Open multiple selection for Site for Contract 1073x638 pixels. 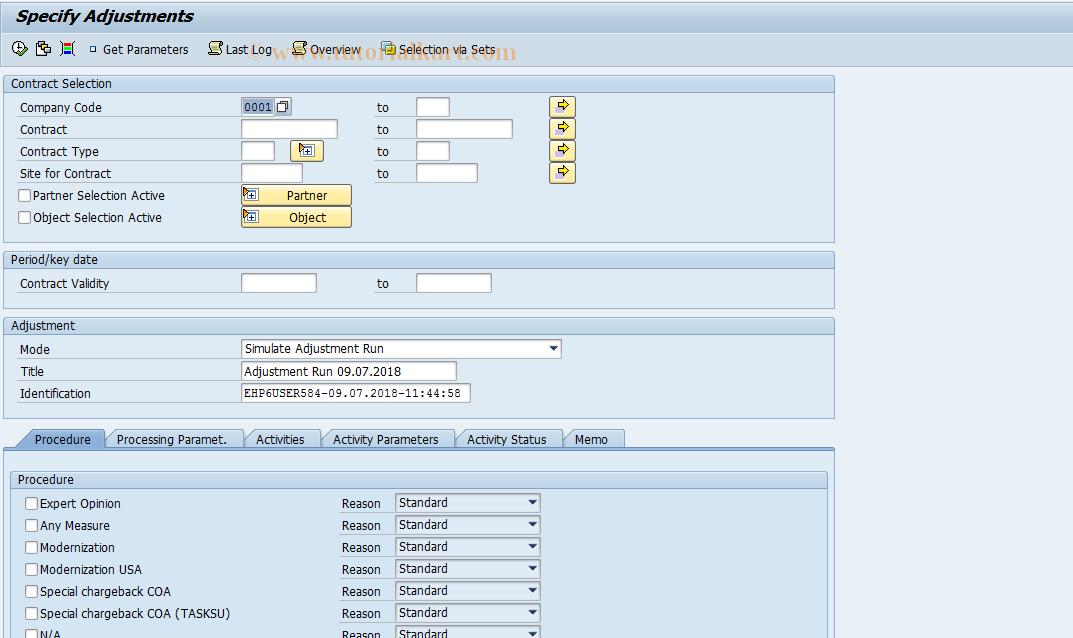click(563, 173)
